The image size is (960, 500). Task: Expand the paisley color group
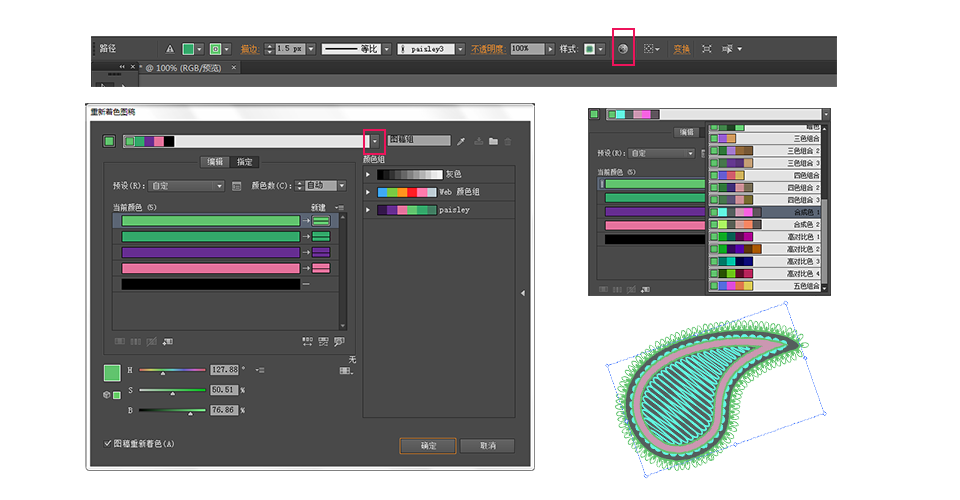(368, 210)
